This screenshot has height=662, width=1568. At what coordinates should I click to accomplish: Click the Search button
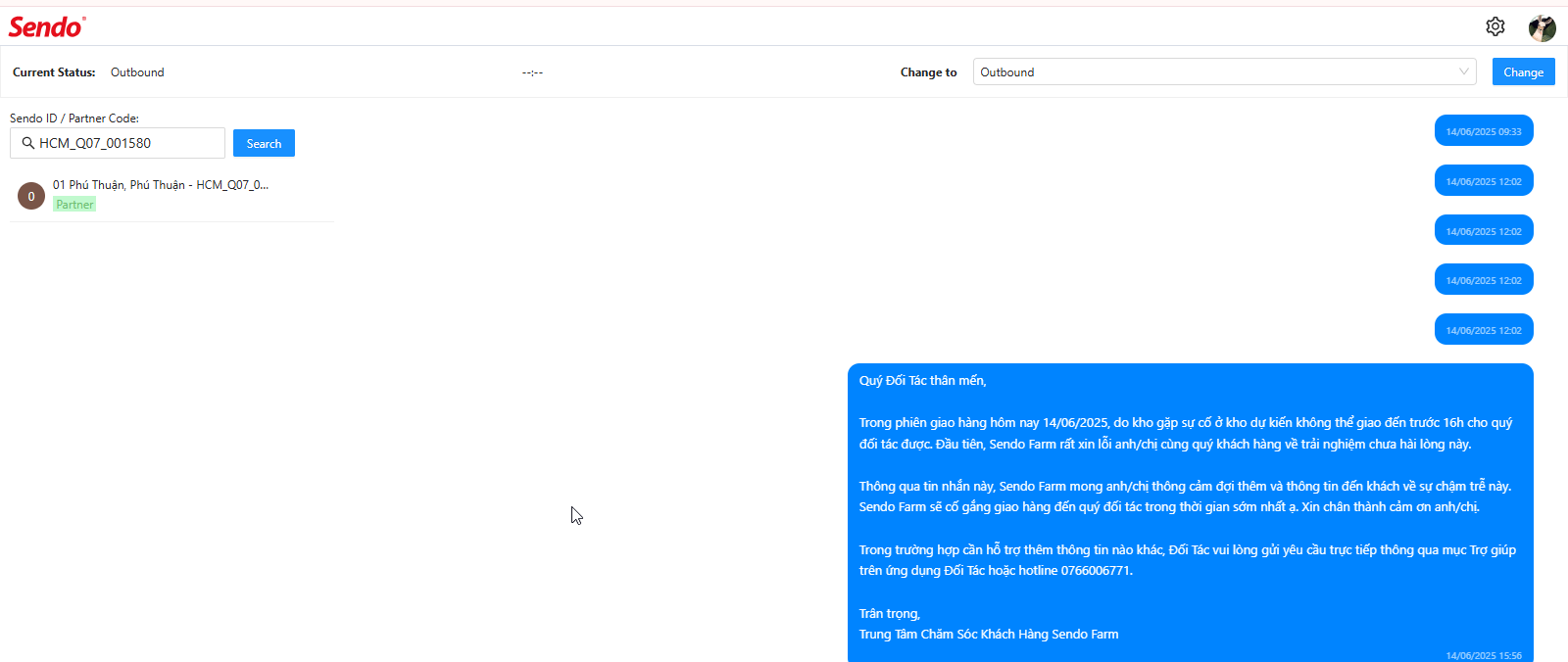[264, 143]
